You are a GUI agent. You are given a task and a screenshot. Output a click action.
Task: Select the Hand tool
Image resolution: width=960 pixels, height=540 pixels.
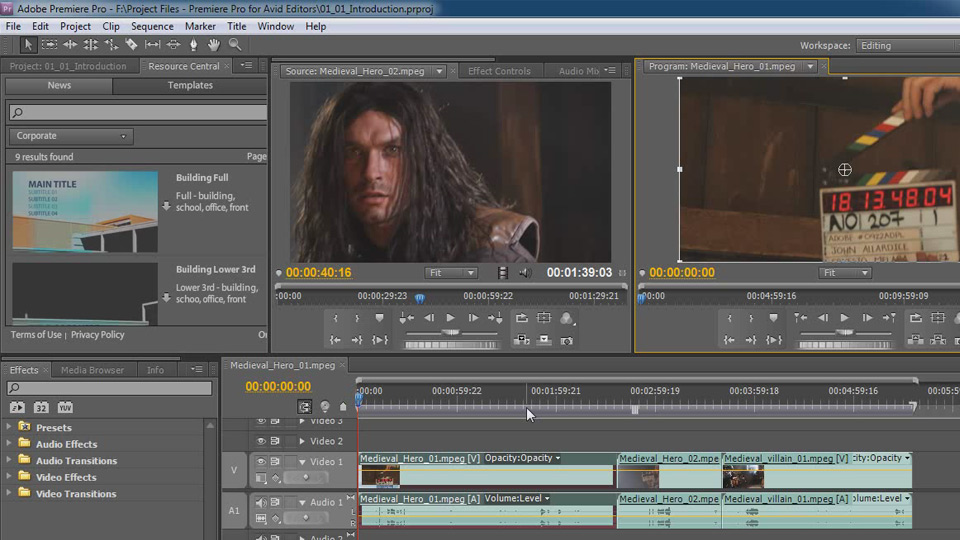214,45
